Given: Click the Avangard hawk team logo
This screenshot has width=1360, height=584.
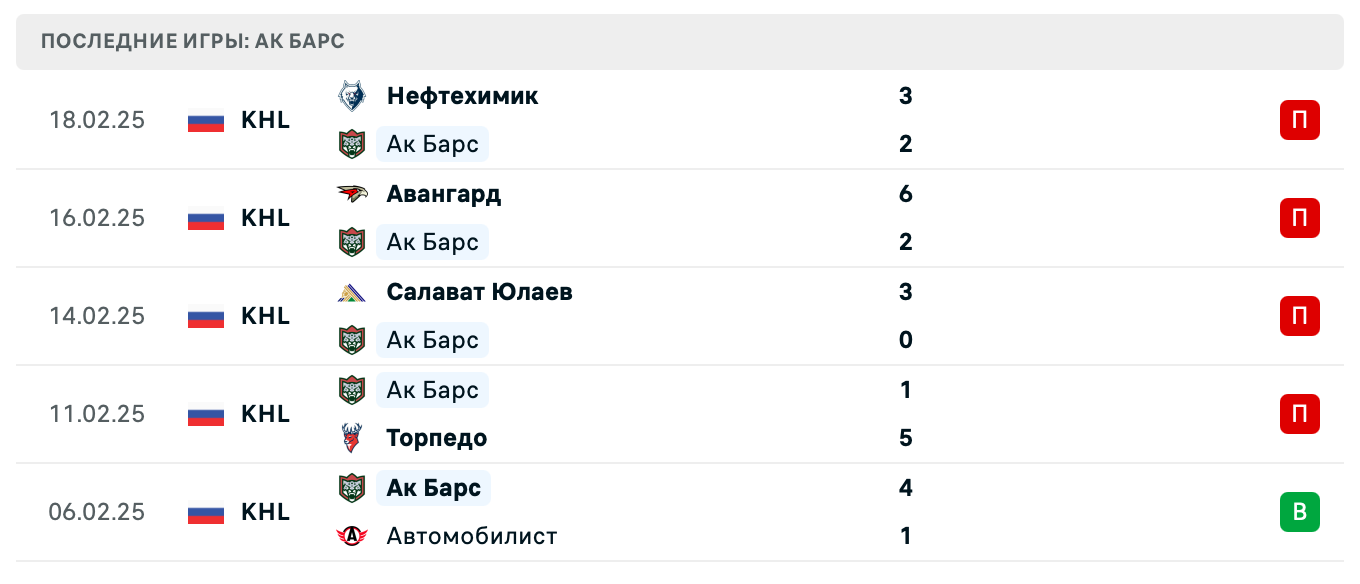Looking at the screenshot, I should (x=351, y=194).
